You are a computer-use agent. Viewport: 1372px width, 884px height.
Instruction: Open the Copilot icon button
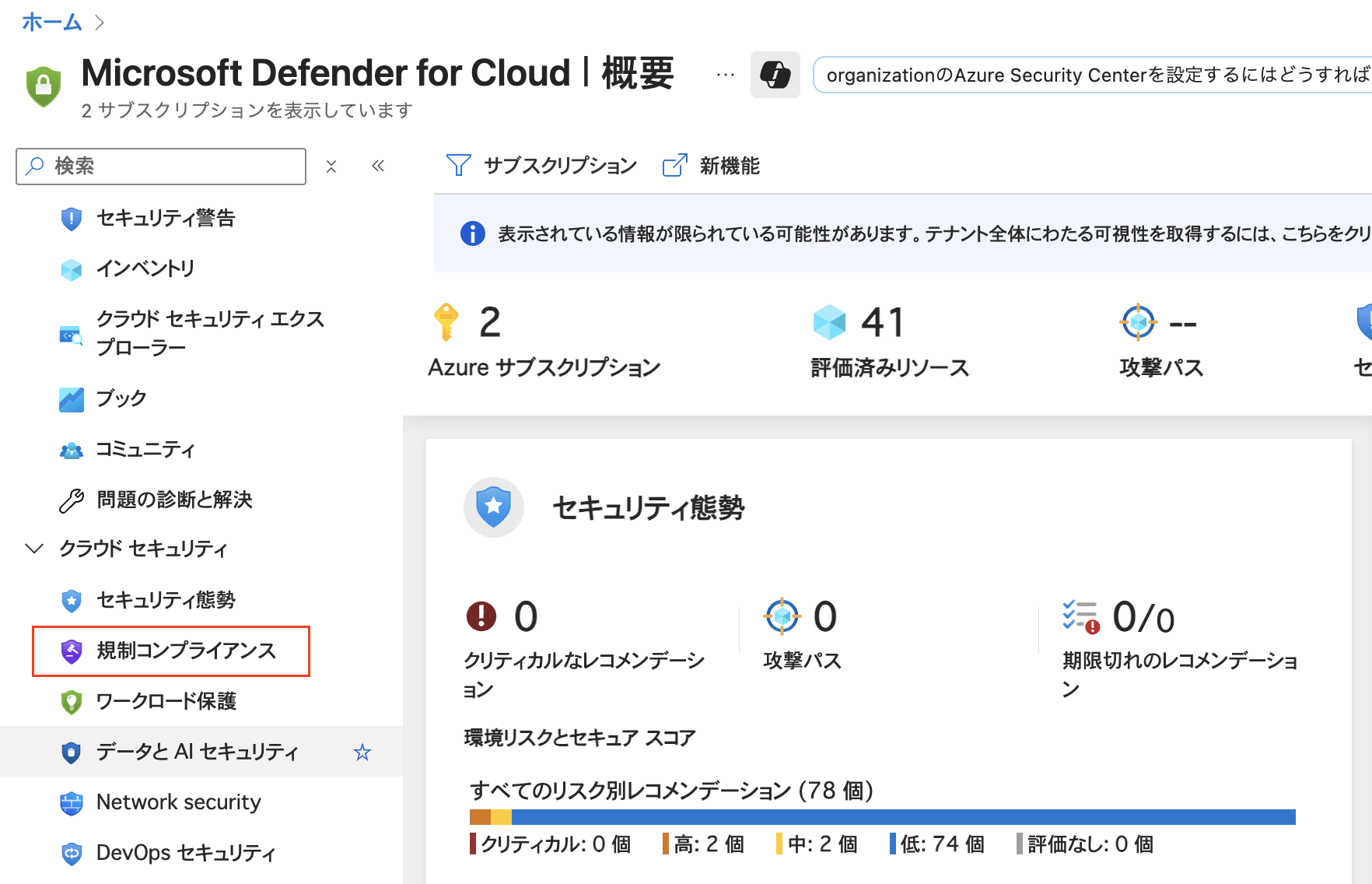click(775, 75)
